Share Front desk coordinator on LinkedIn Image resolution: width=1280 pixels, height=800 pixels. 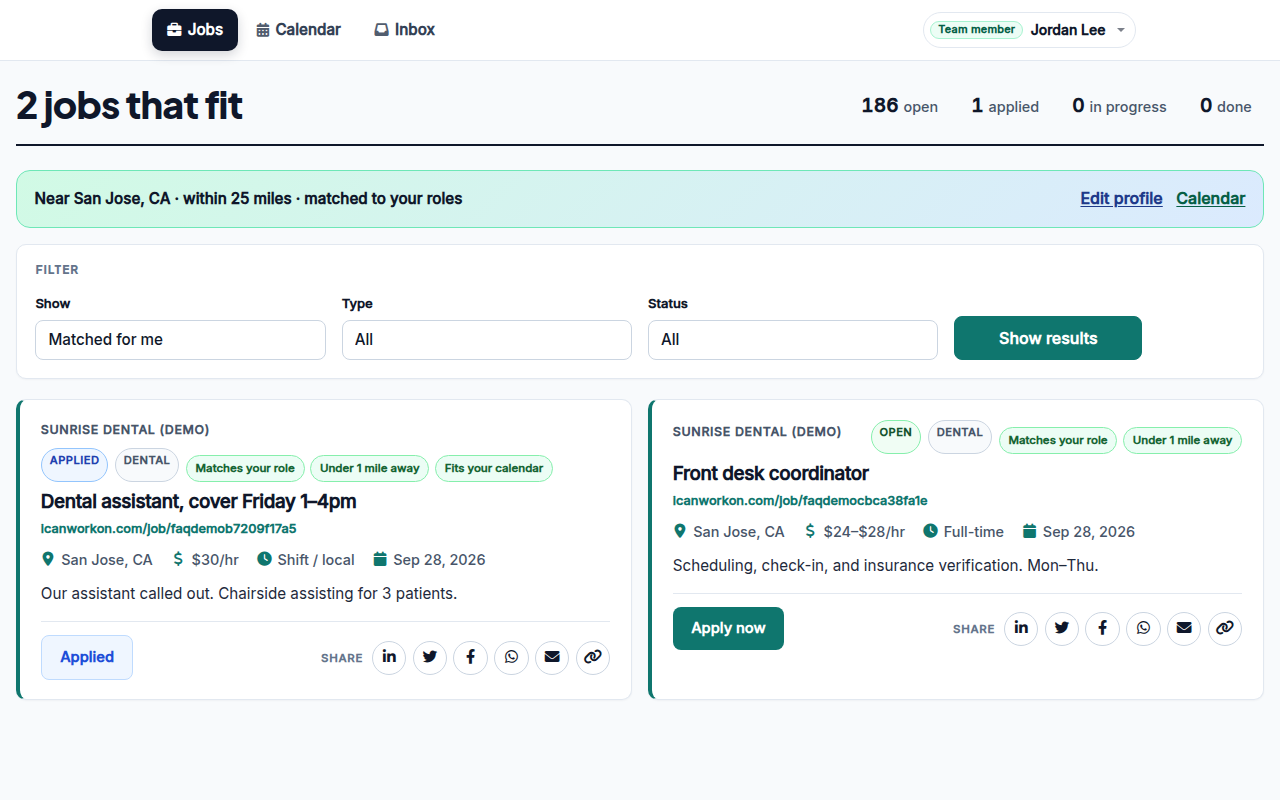pyautogui.click(x=1021, y=629)
